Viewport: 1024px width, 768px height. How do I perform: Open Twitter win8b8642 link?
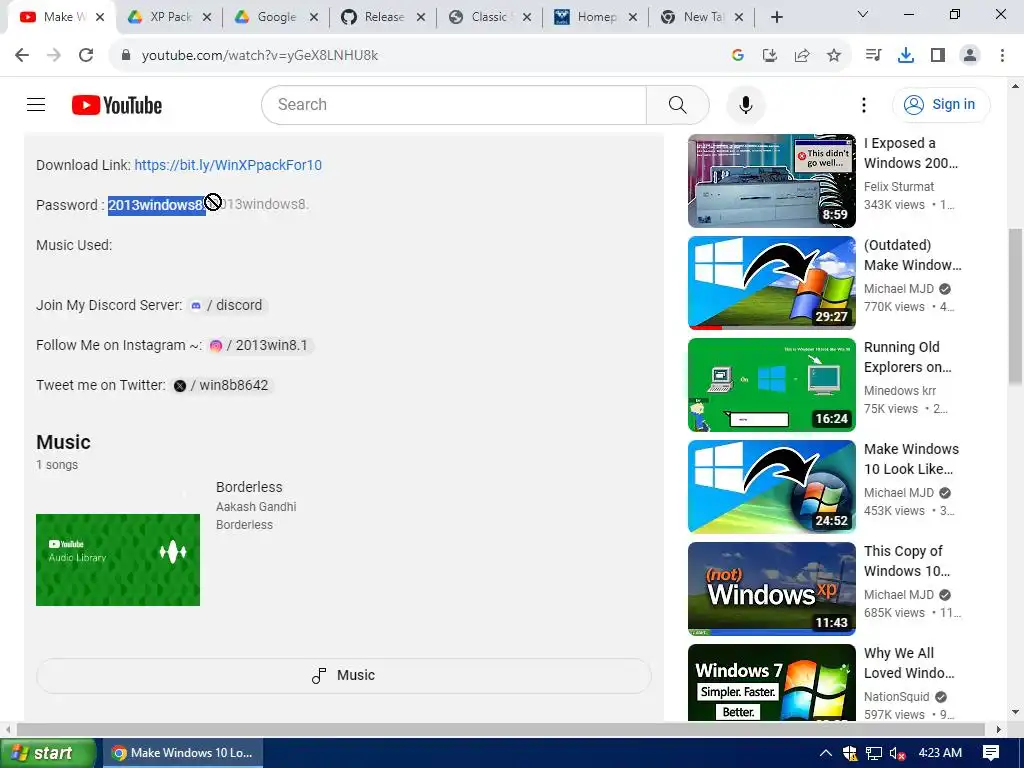click(222, 385)
